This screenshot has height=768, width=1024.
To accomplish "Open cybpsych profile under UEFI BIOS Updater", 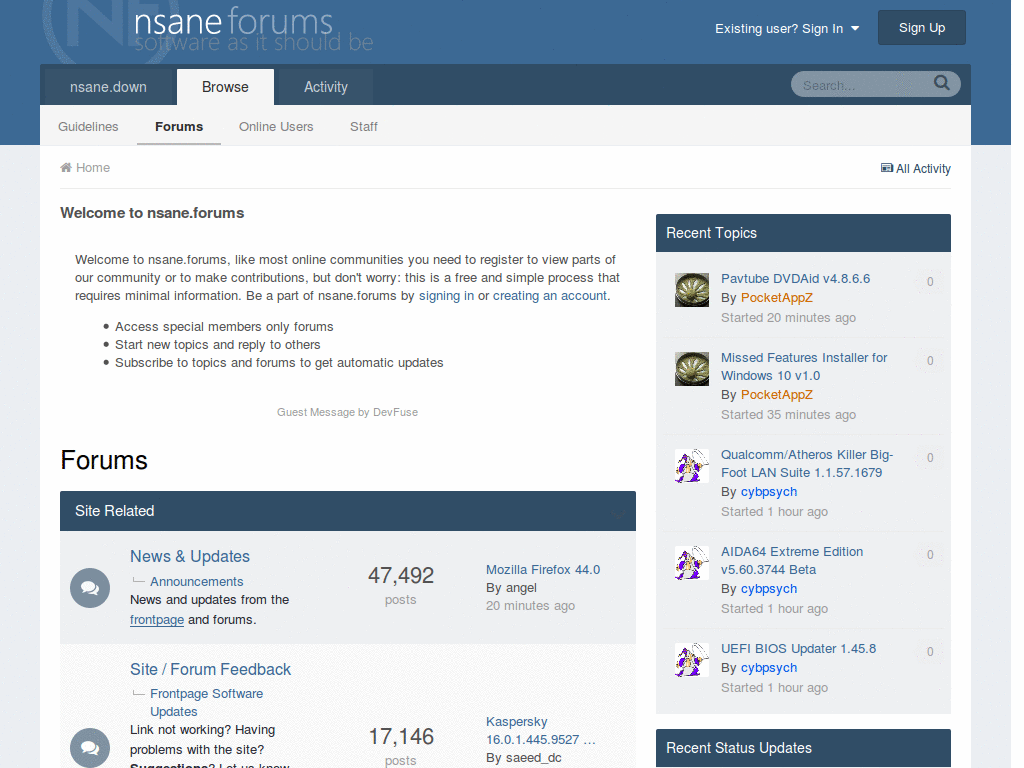I will [769, 668].
